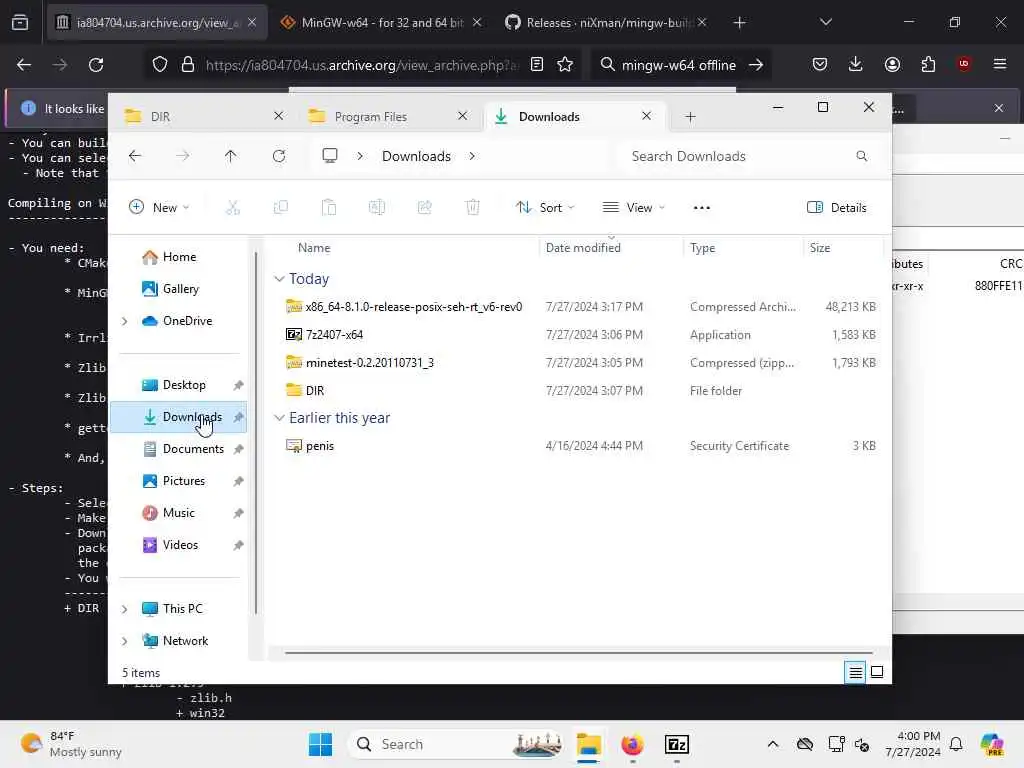Click the Paste icon in Explorer toolbar
This screenshot has width=1024, height=768.
(328, 208)
